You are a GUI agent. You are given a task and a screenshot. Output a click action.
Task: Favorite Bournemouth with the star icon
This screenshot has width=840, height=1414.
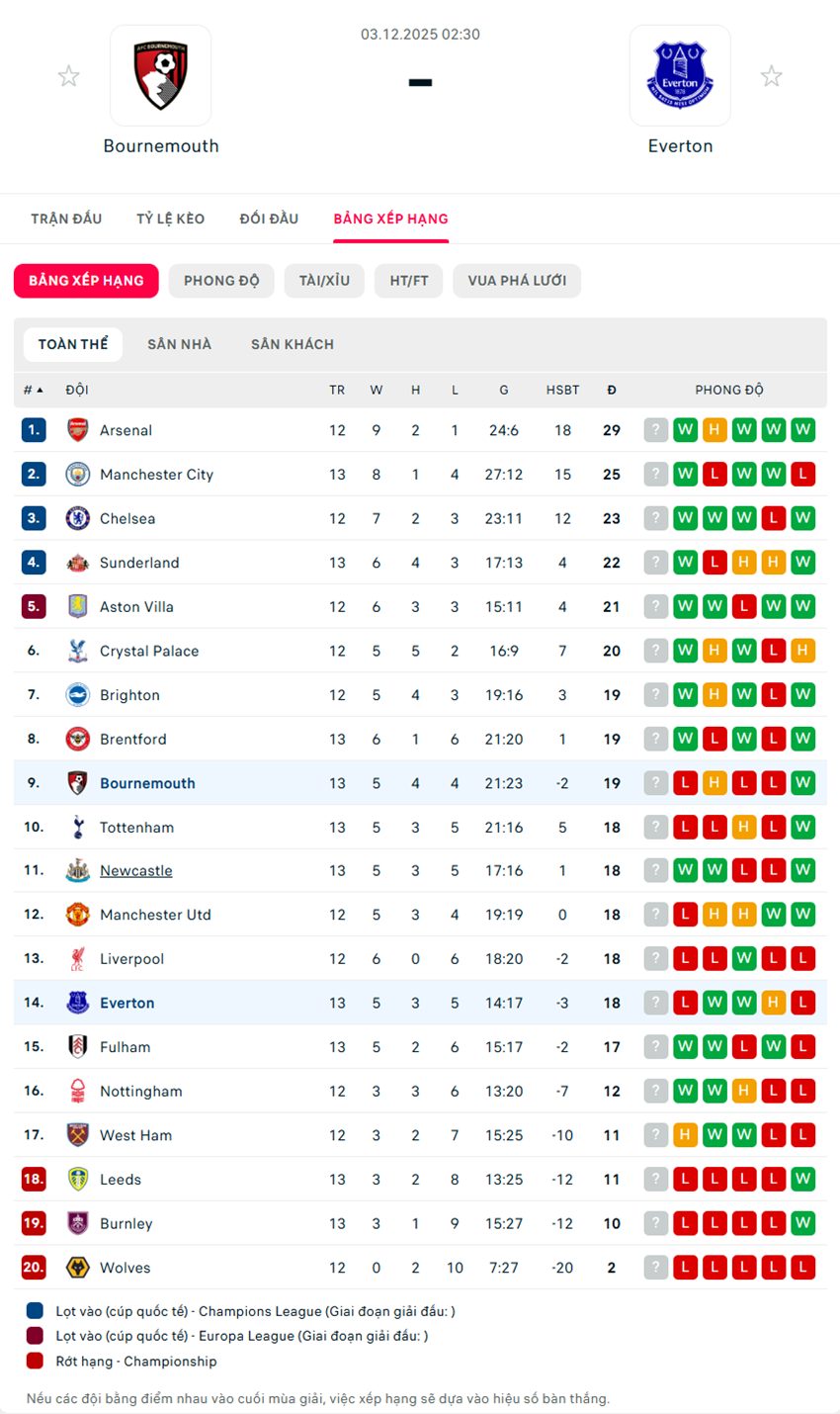click(68, 76)
